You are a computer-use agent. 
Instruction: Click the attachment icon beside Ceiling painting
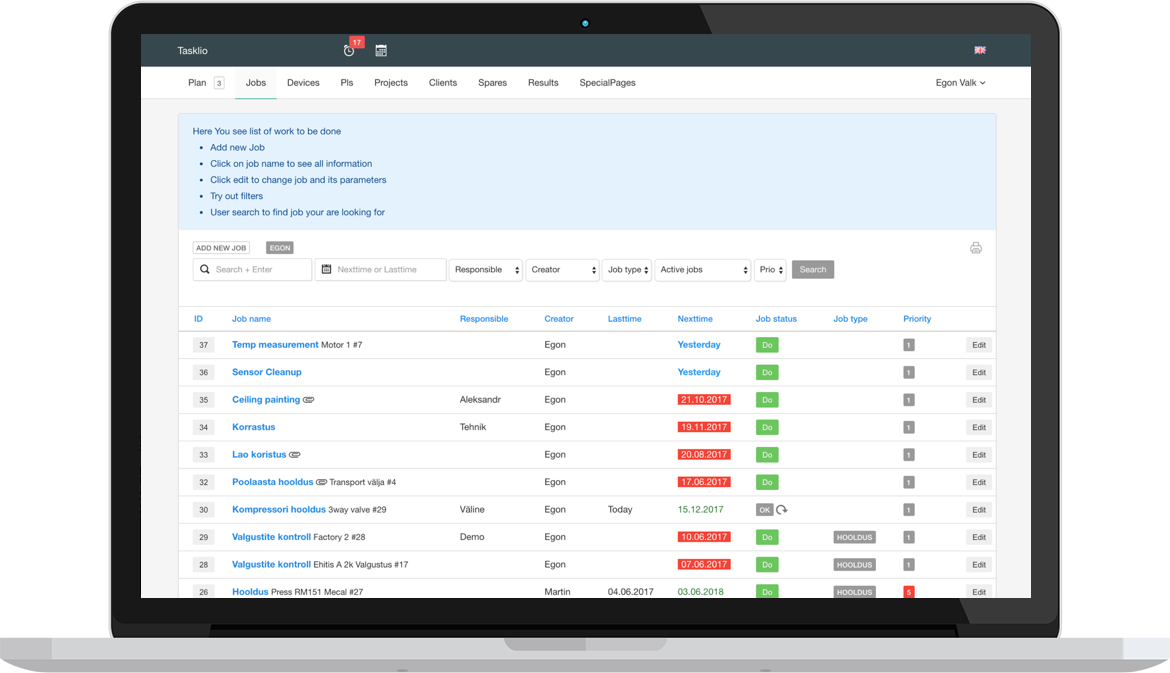point(308,400)
